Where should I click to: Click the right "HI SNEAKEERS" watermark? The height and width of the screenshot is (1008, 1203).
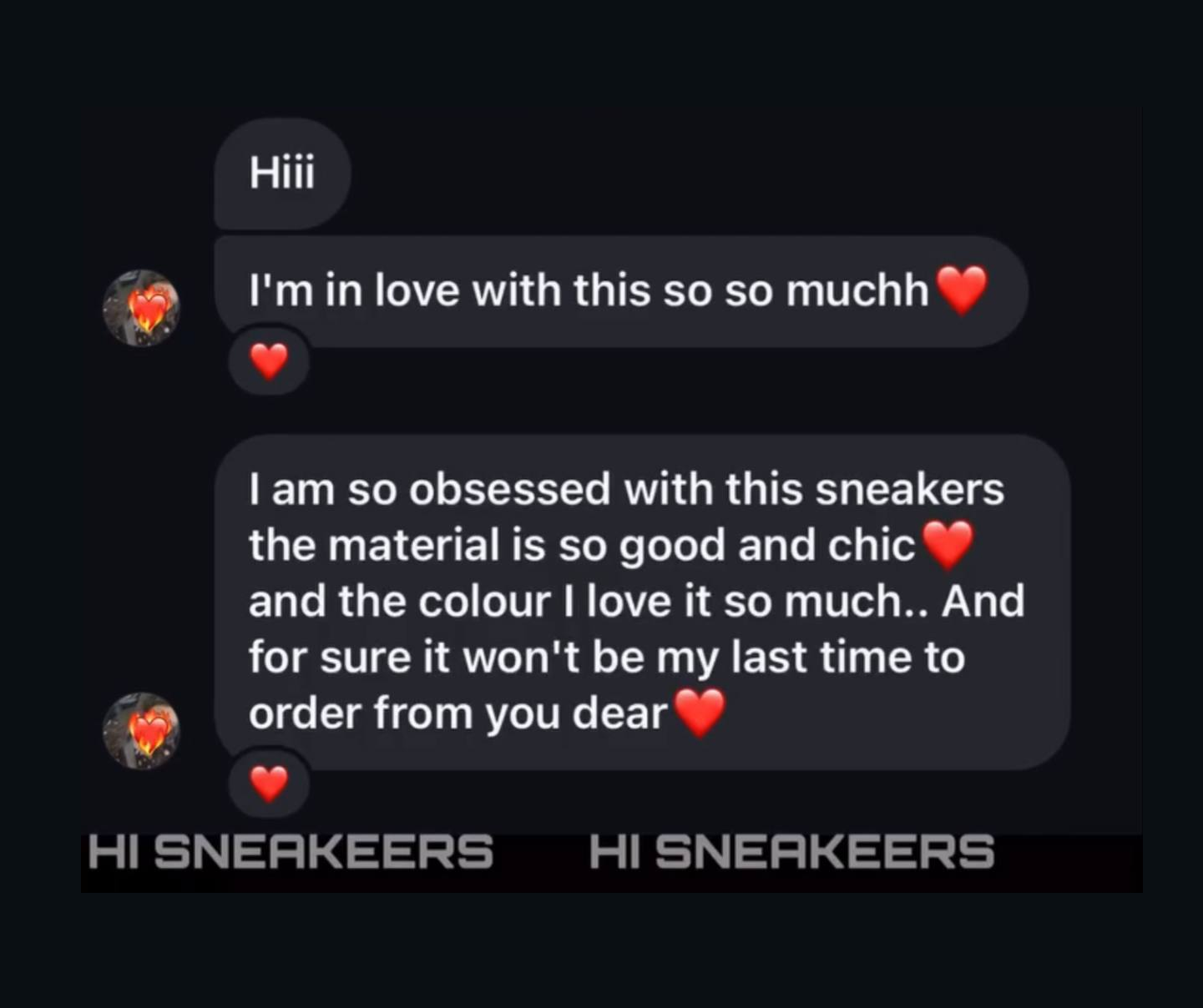pyautogui.click(x=791, y=852)
